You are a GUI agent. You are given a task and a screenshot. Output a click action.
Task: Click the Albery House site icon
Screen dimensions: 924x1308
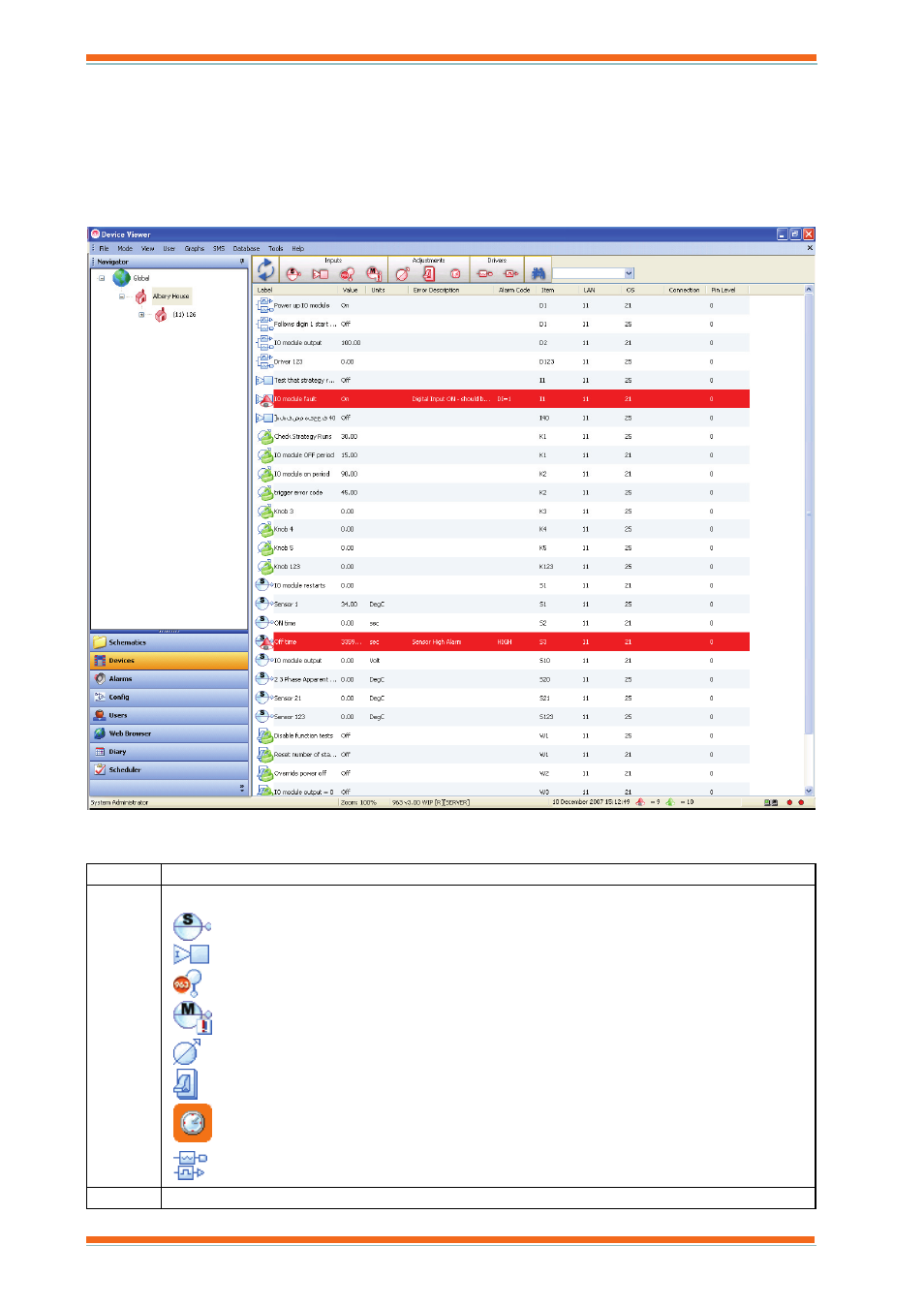[x=140, y=296]
